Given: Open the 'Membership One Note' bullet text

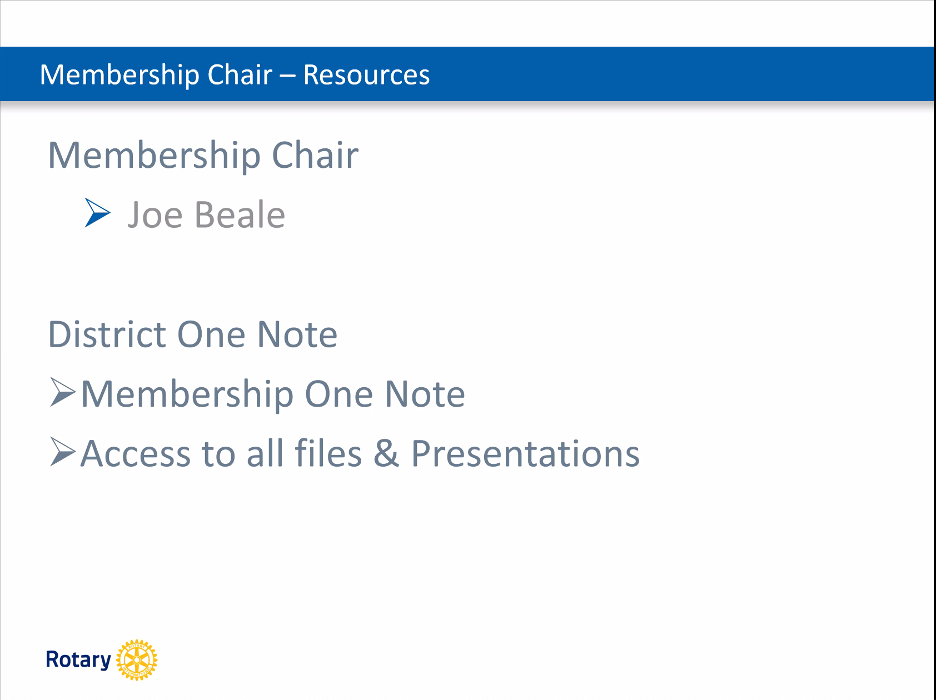Looking at the screenshot, I should click(x=272, y=394).
